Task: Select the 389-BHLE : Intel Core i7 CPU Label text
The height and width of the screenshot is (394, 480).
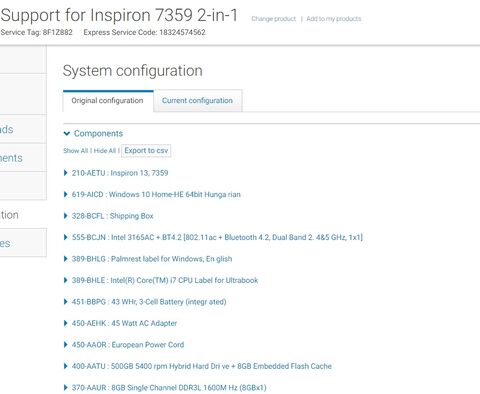Action: coord(165,280)
